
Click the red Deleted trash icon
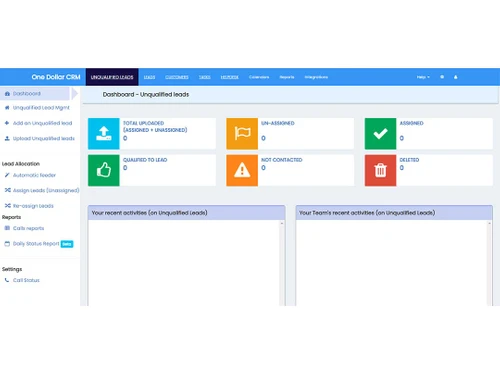point(380,170)
